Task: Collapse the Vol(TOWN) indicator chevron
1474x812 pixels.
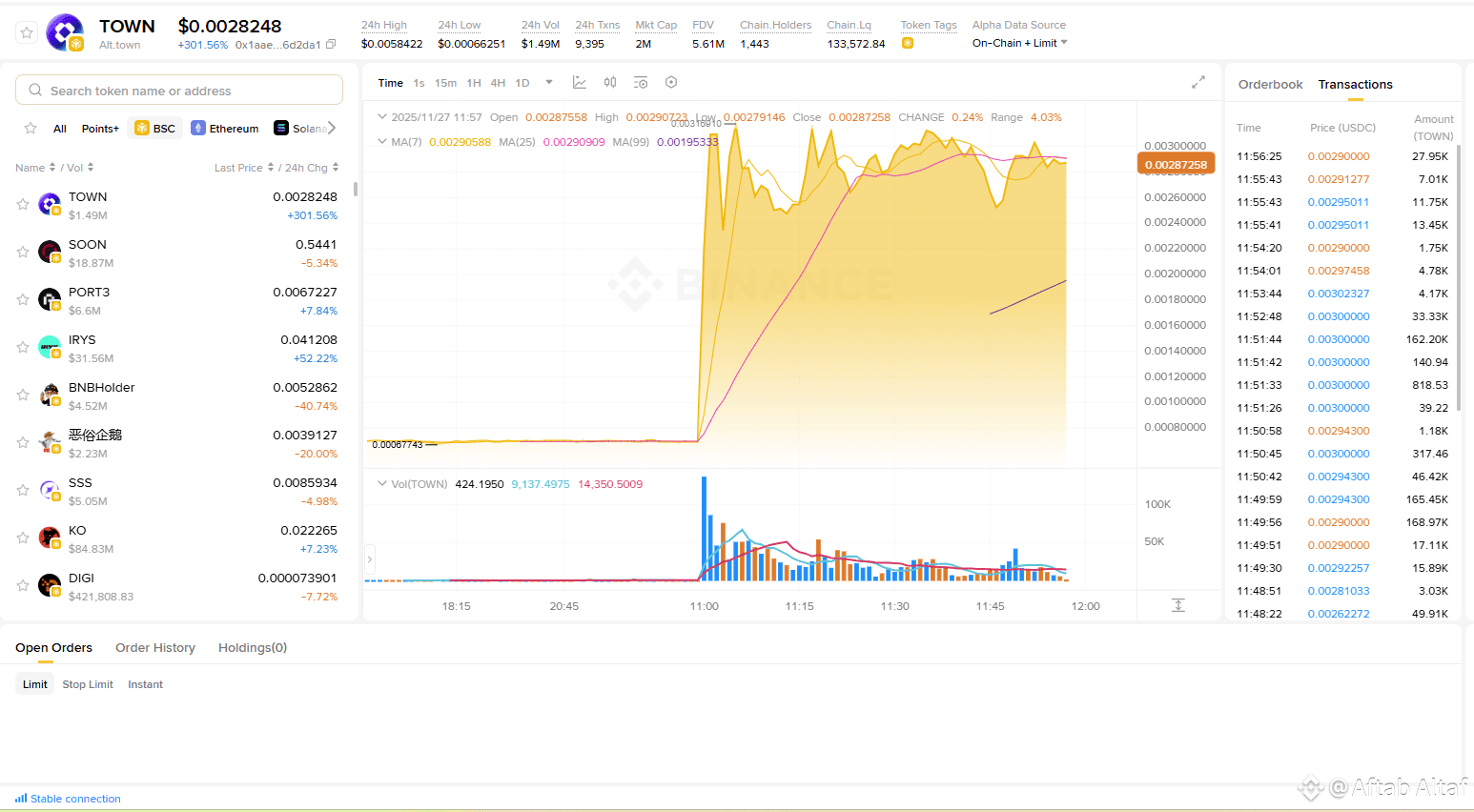Action: [382, 484]
